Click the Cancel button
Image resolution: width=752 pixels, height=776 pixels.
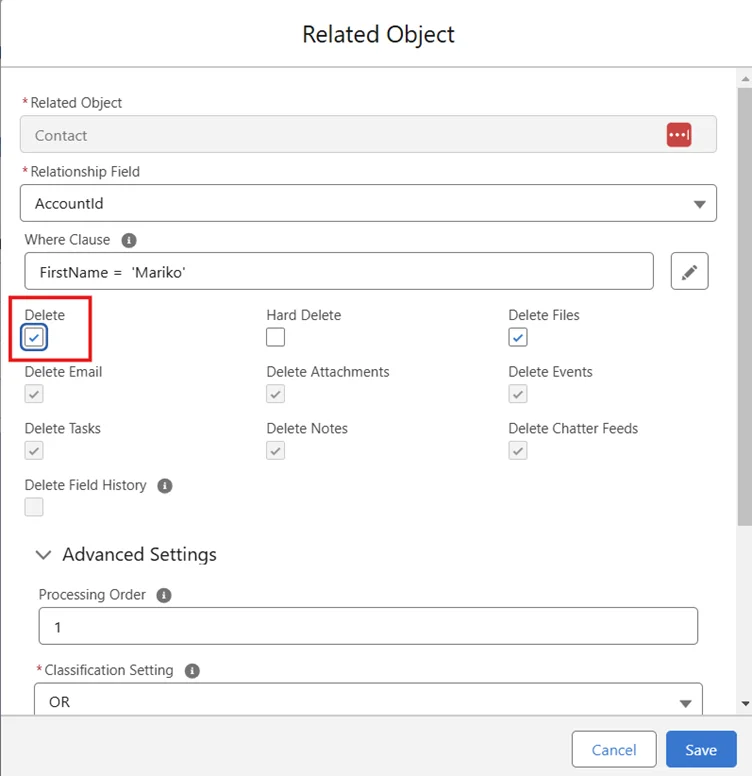(614, 749)
